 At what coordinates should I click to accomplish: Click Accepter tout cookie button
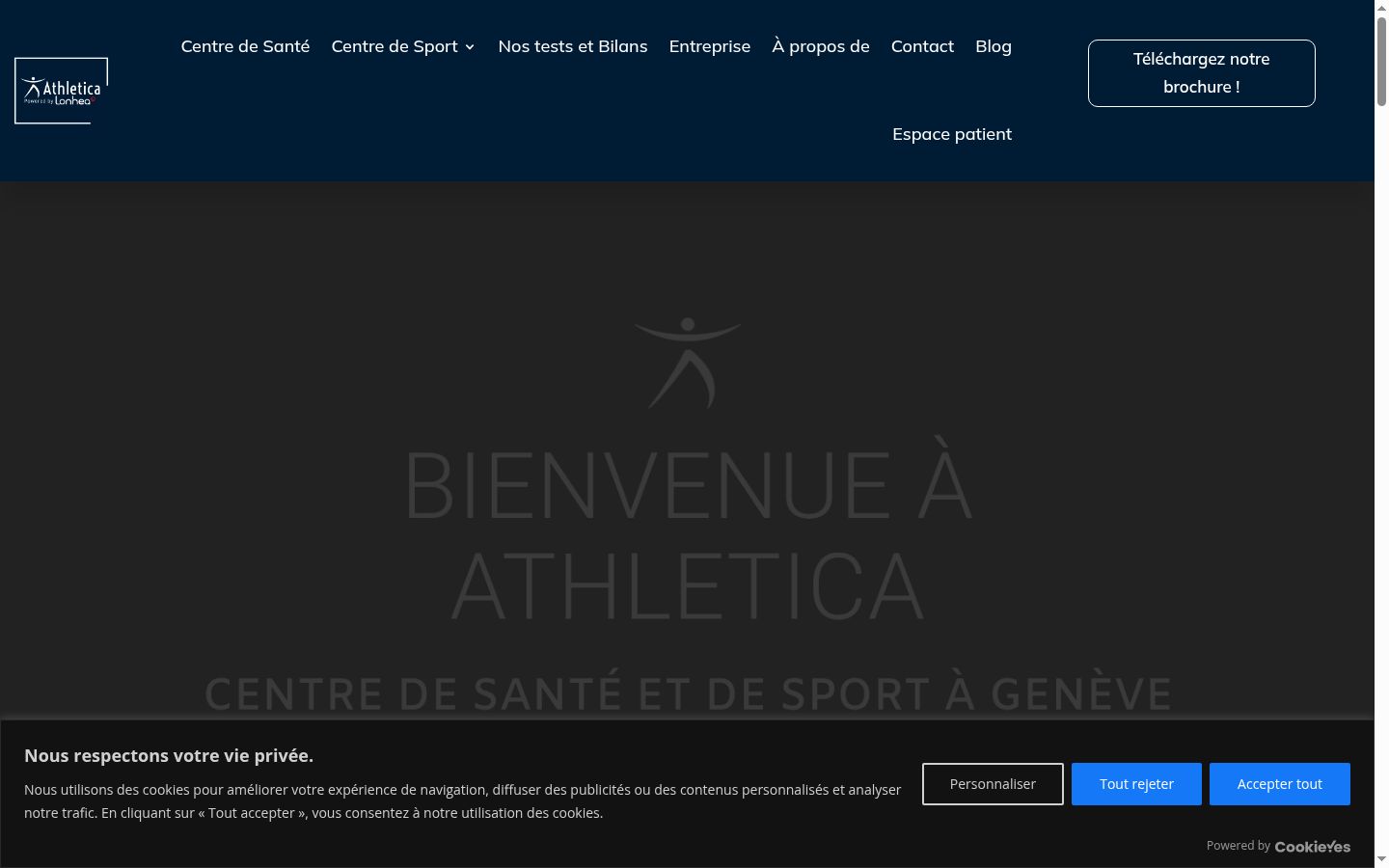1280,784
